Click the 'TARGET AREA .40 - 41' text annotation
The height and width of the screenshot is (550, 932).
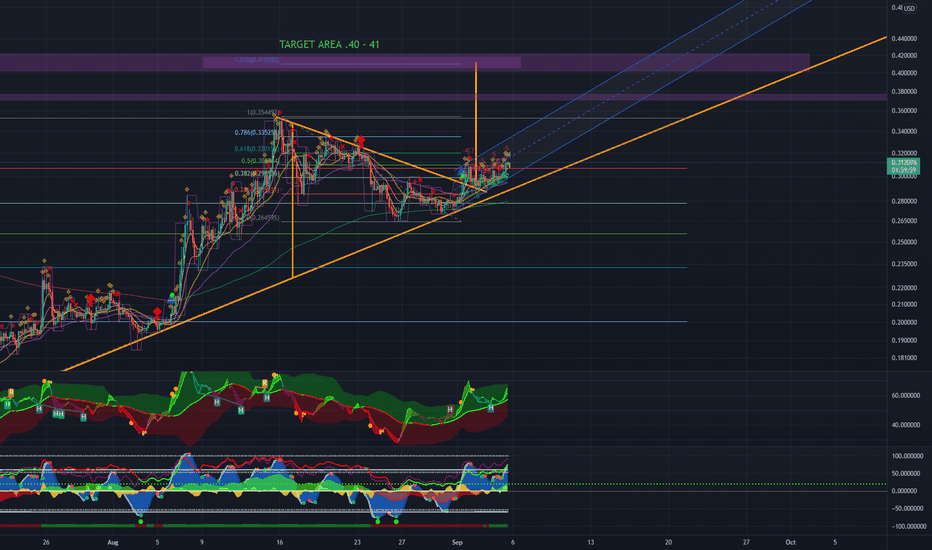(329, 45)
